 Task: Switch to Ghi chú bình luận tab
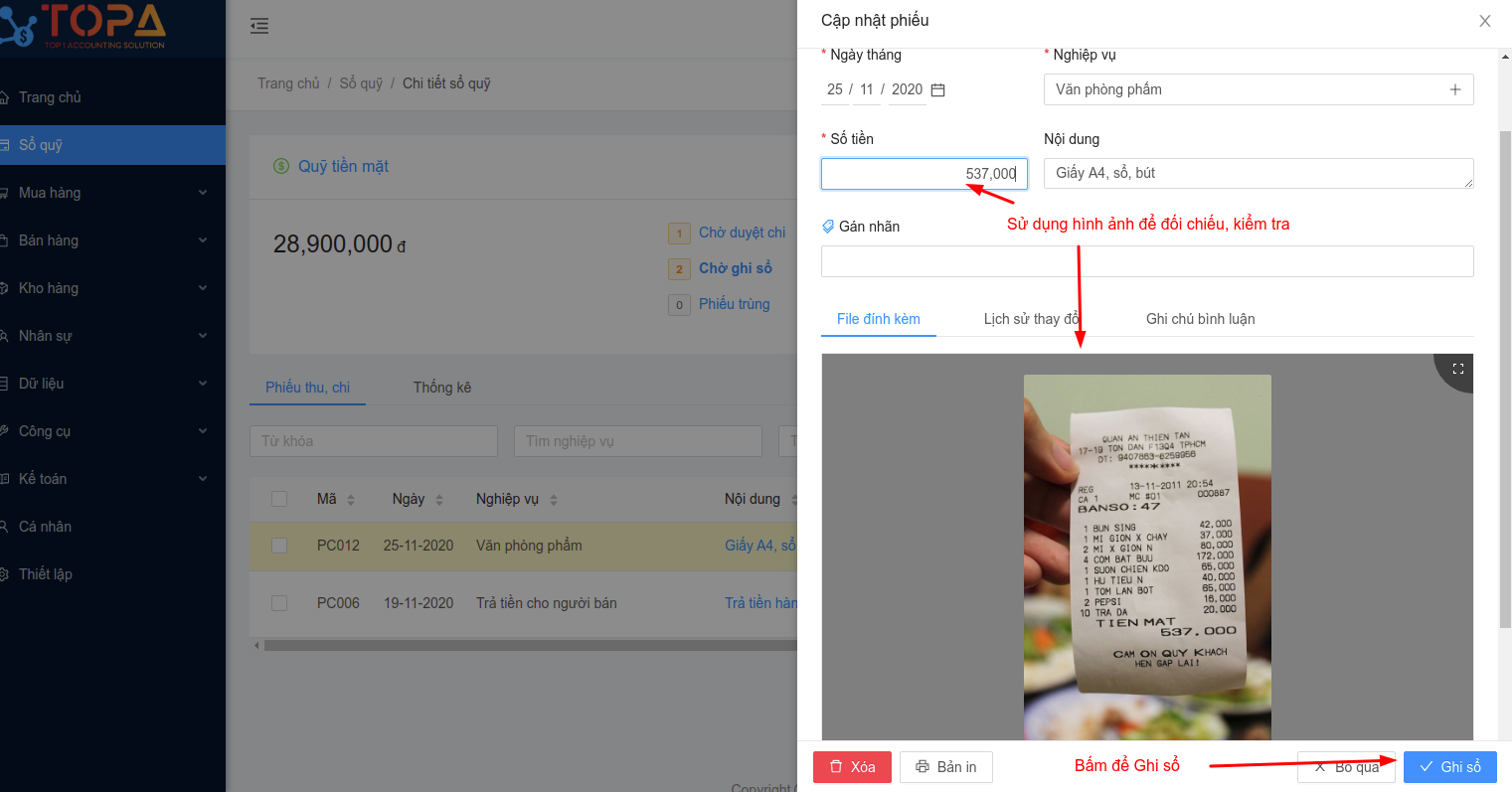pyautogui.click(x=1200, y=319)
